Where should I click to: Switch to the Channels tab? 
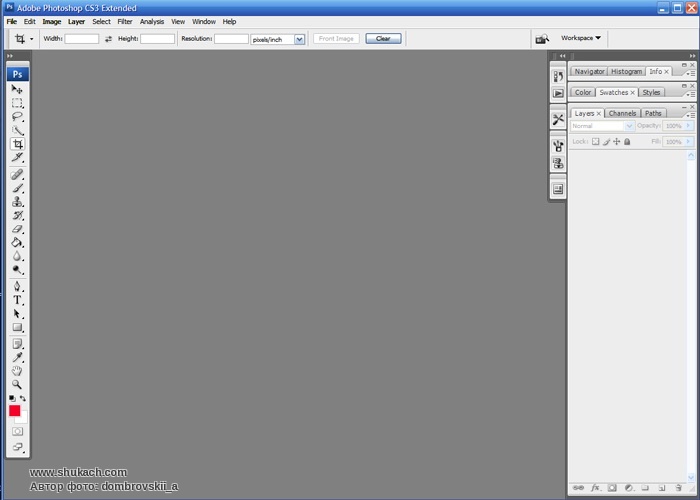pos(622,113)
